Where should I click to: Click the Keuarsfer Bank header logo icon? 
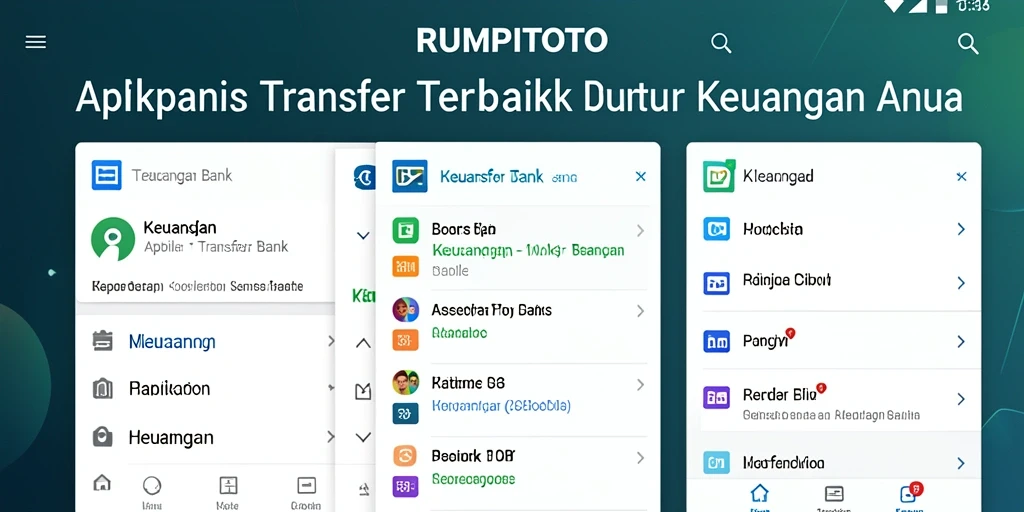pos(409,176)
